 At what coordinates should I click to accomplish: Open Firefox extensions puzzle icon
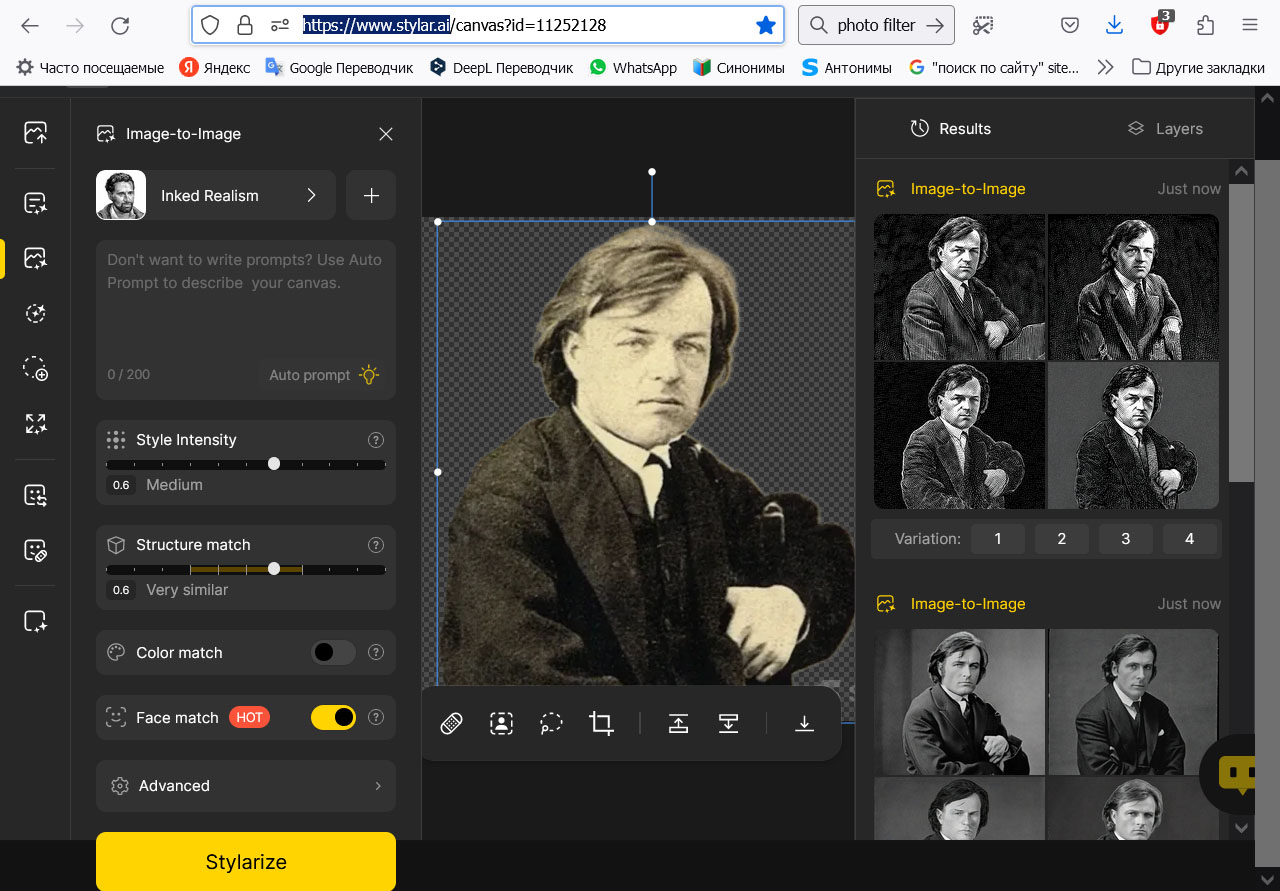pyautogui.click(x=1205, y=26)
